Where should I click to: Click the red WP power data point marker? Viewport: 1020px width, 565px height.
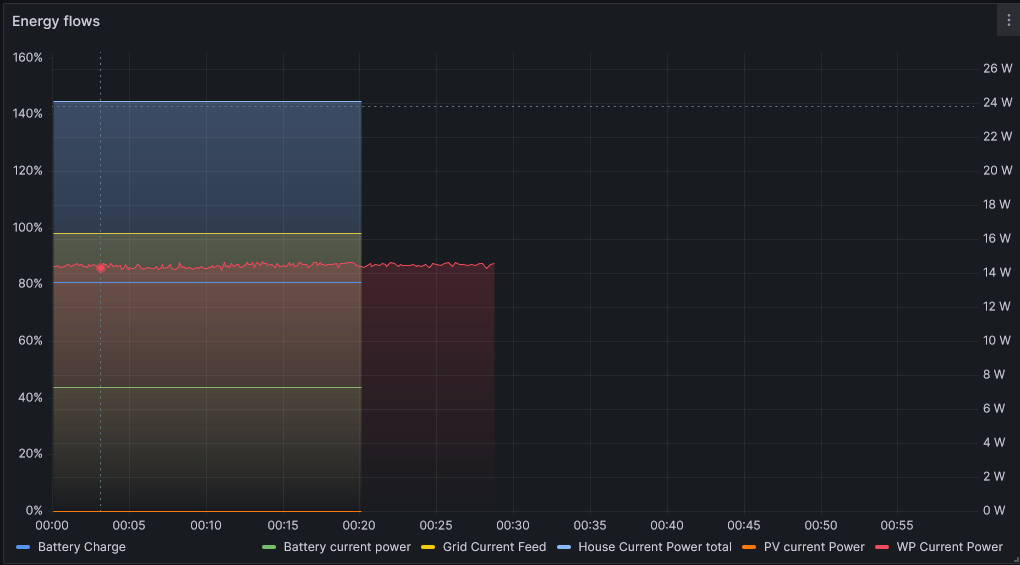[x=101, y=268]
